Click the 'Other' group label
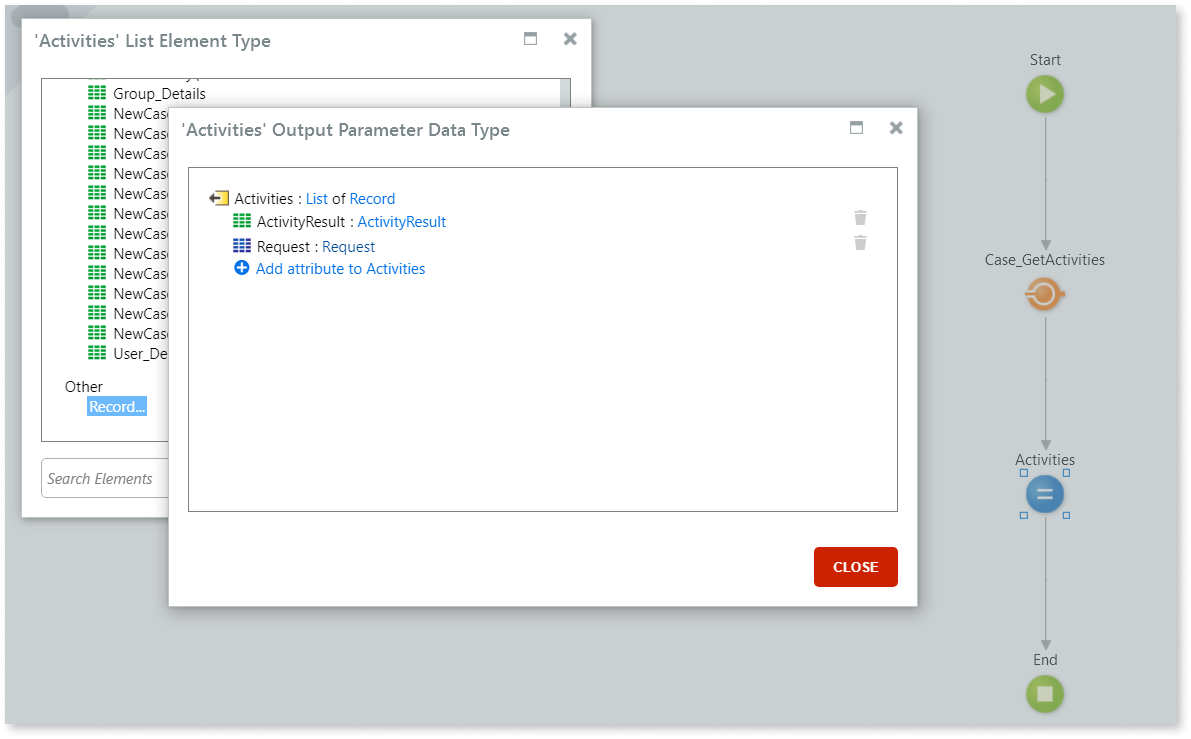Screen dimensions: 1191x739 [84, 387]
